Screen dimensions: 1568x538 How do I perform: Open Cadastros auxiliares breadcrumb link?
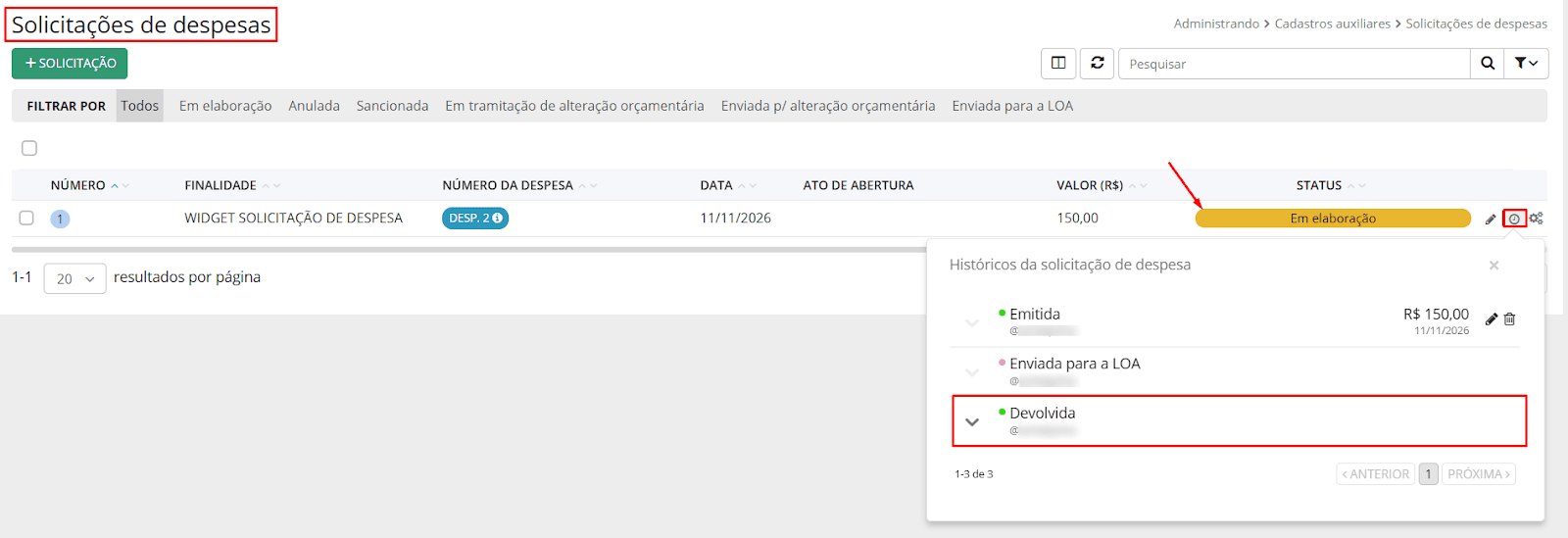[1332, 24]
